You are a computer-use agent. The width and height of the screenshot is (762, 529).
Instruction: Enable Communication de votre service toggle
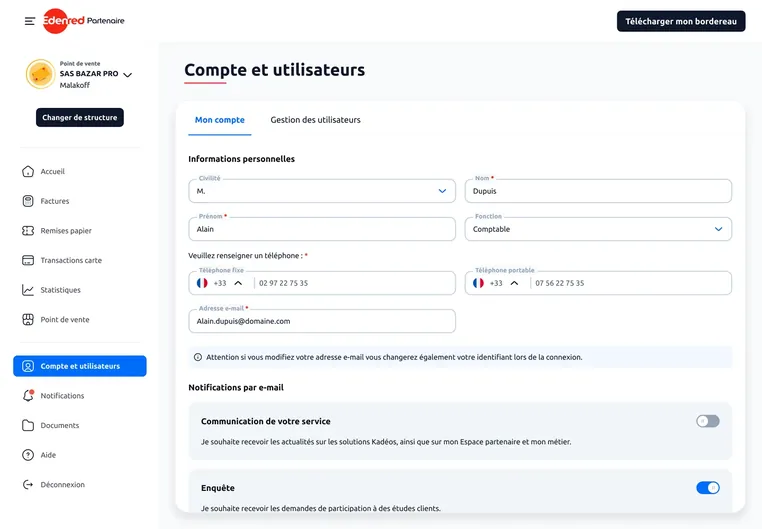tap(708, 421)
